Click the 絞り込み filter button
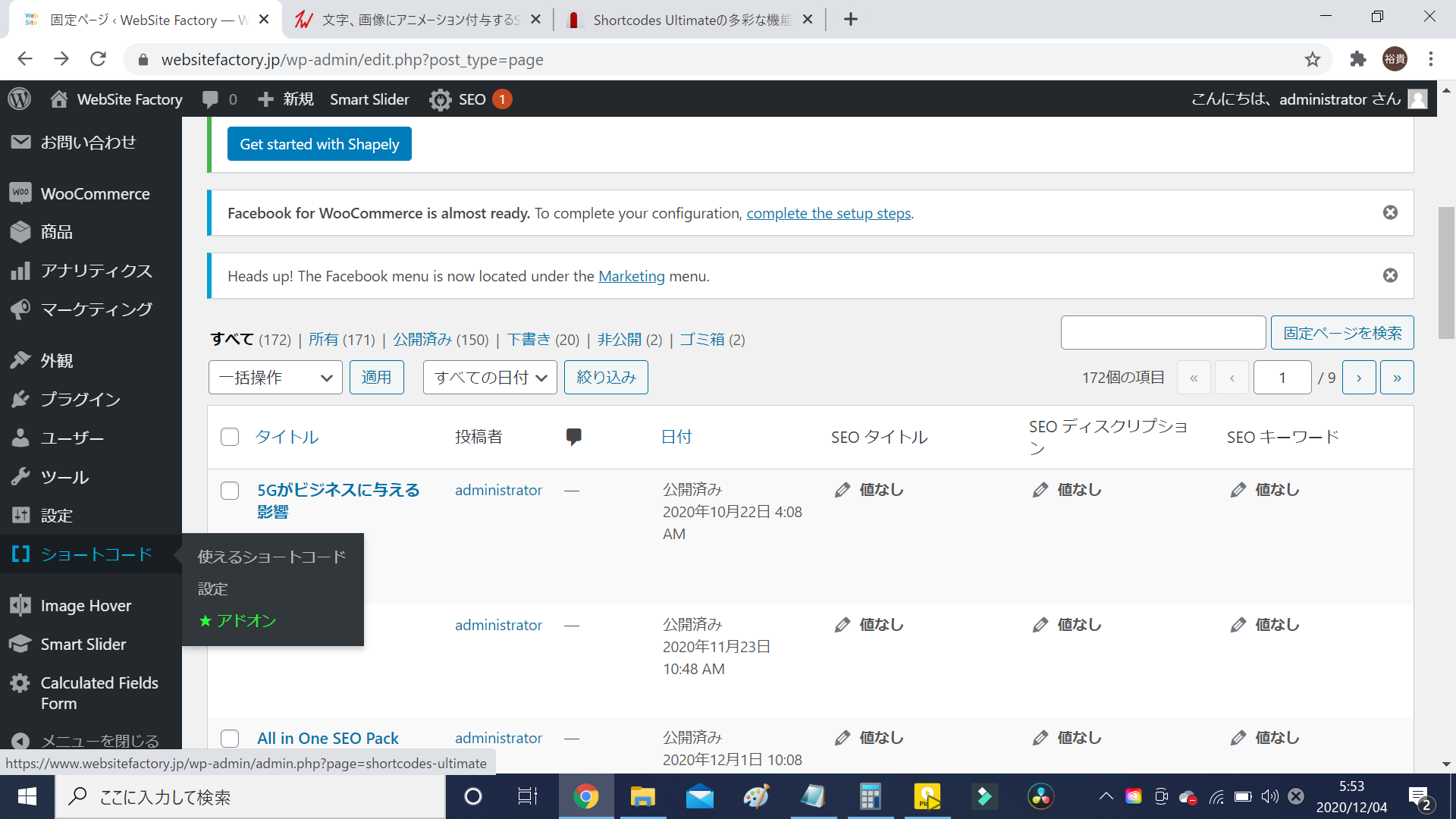Image resolution: width=1456 pixels, height=819 pixels. pos(606,378)
